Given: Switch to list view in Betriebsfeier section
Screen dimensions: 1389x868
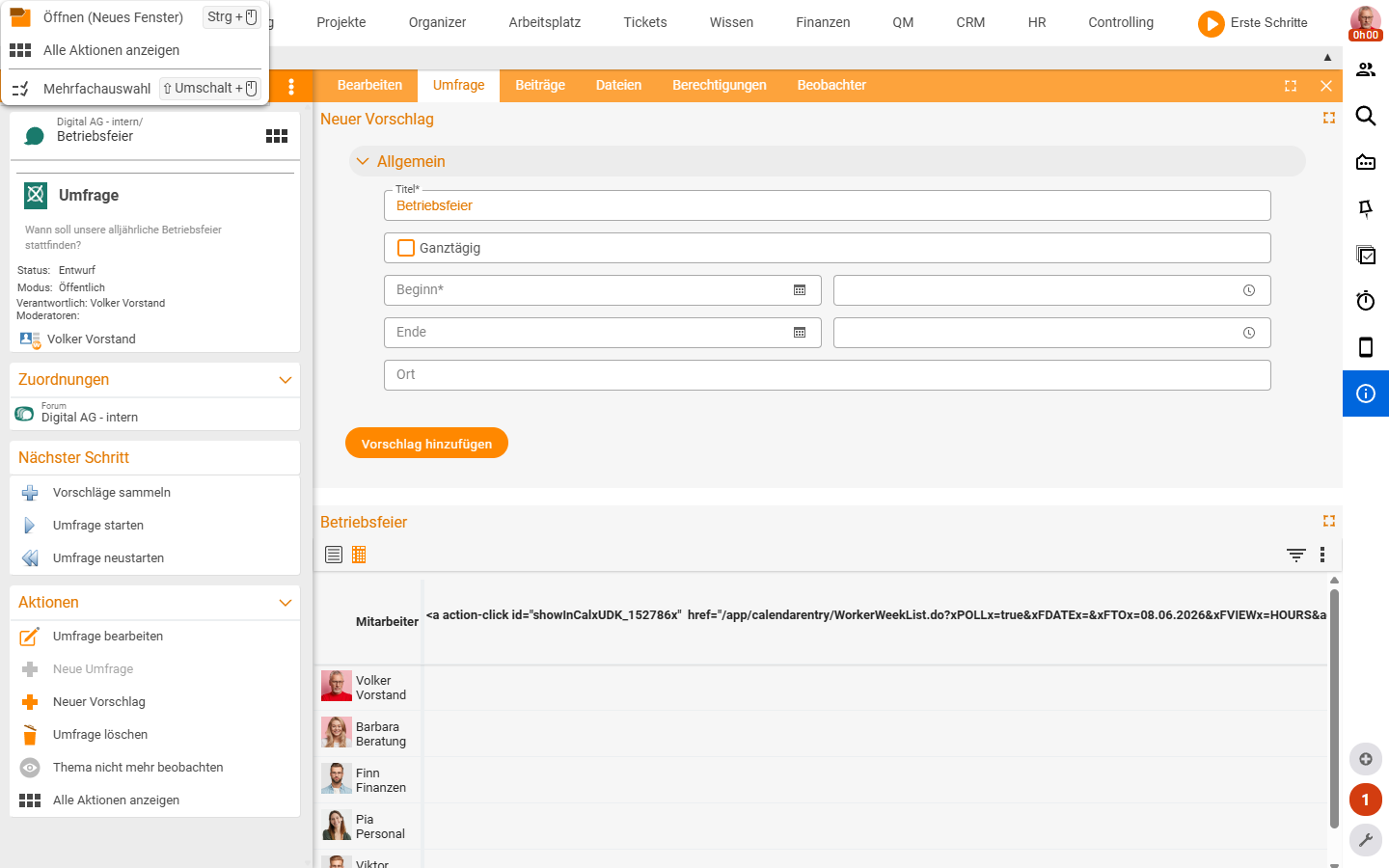Looking at the screenshot, I should (334, 555).
